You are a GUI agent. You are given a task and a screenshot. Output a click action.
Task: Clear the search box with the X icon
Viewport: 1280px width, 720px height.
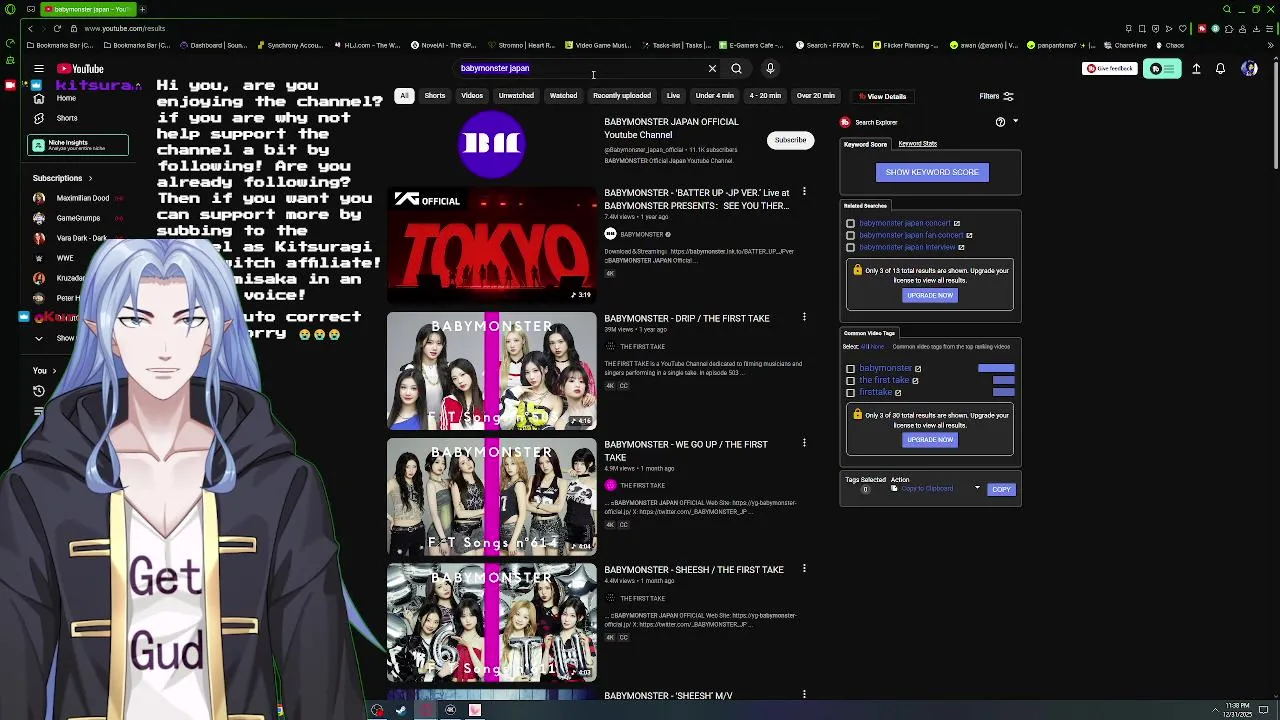(712, 69)
